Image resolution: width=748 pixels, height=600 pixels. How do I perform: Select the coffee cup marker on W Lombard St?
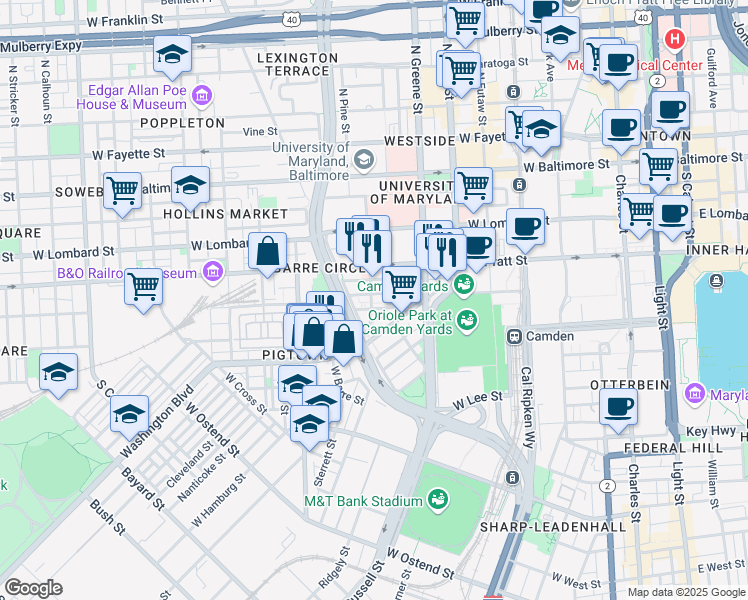pos(525,228)
